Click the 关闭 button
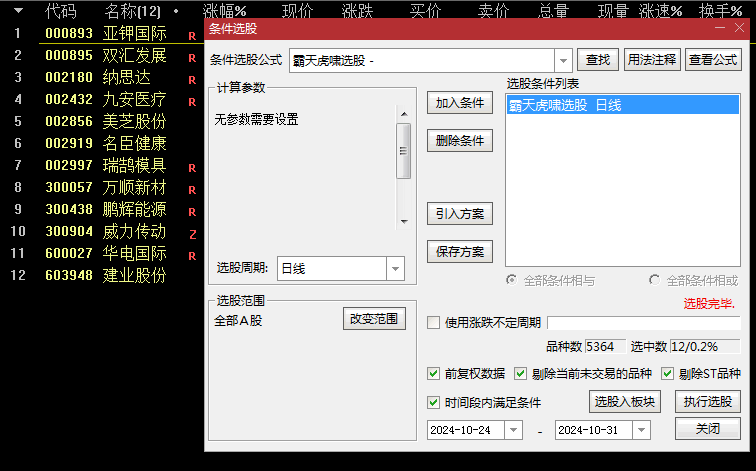The image size is (756, 471). click(708, 429)
